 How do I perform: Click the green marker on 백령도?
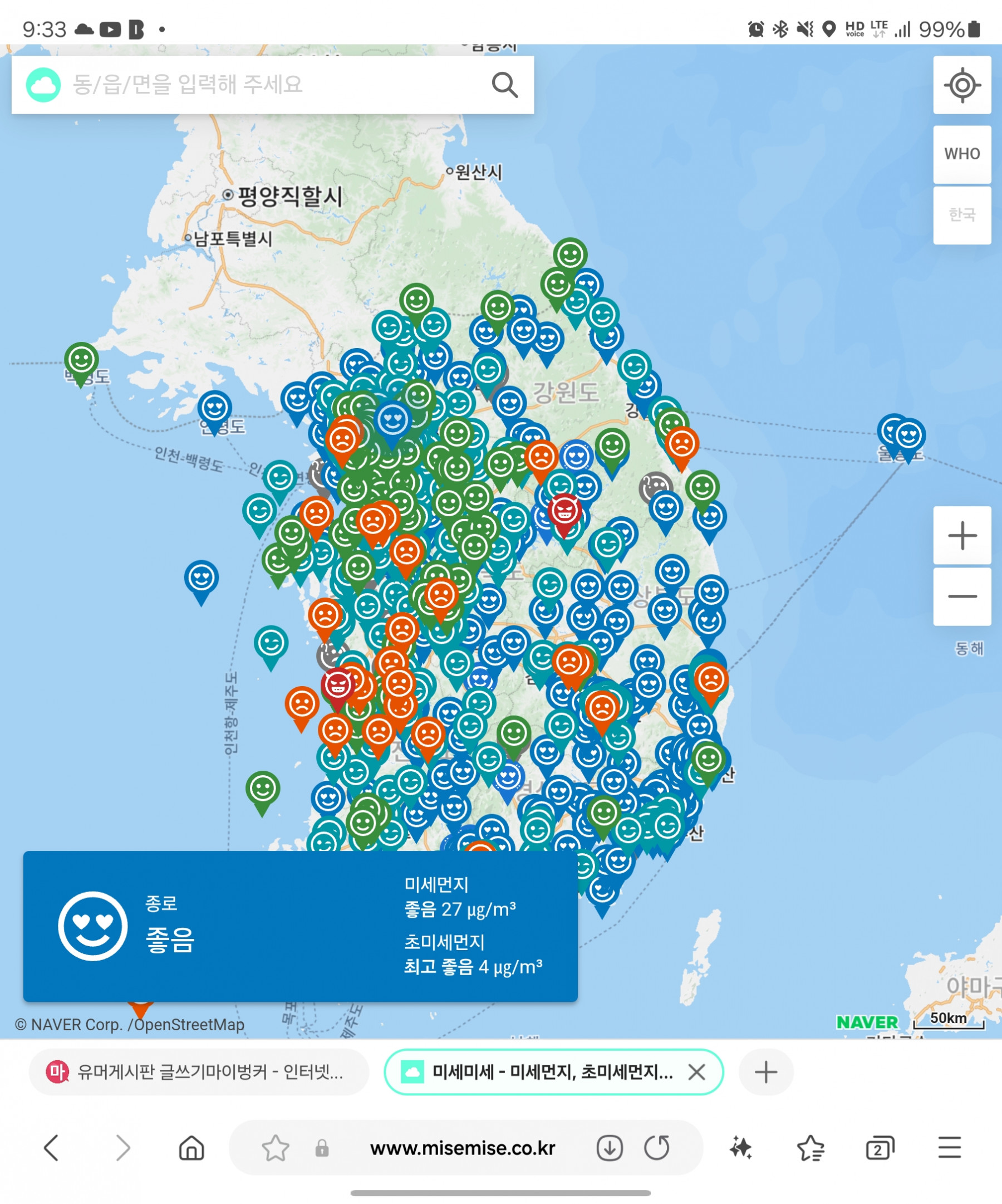pos(81,361)
